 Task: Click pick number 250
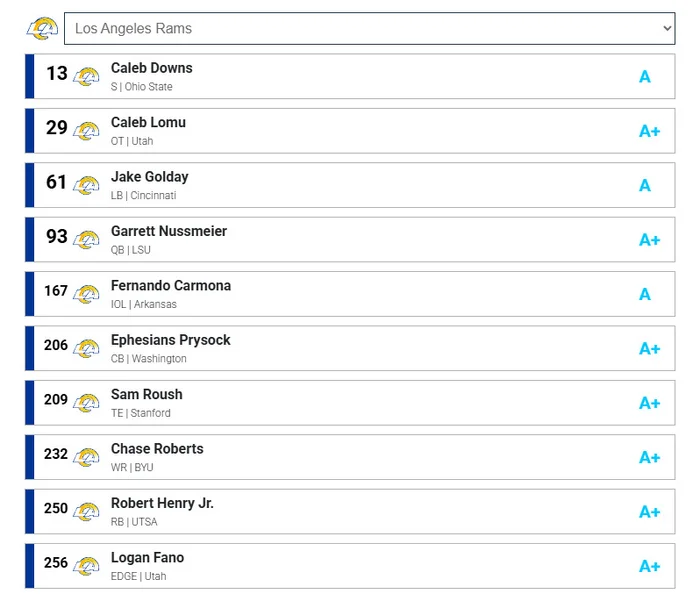pyautogui.click(x=56, y=508)
